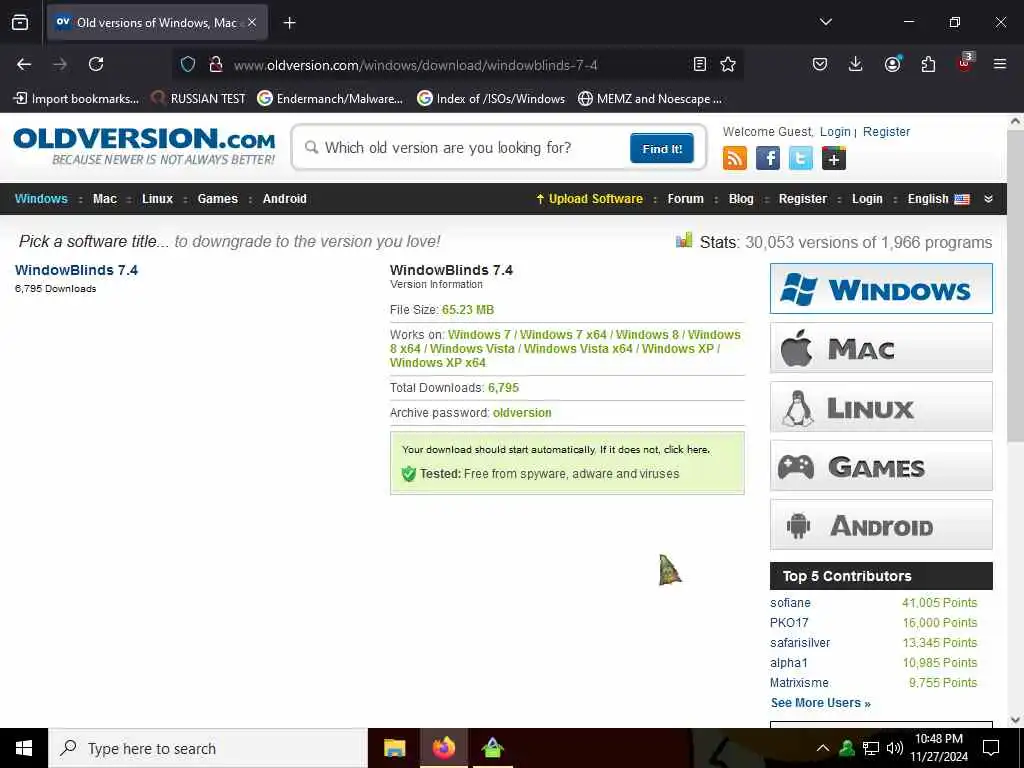Open the Windows Start menu

pos(24,748)
